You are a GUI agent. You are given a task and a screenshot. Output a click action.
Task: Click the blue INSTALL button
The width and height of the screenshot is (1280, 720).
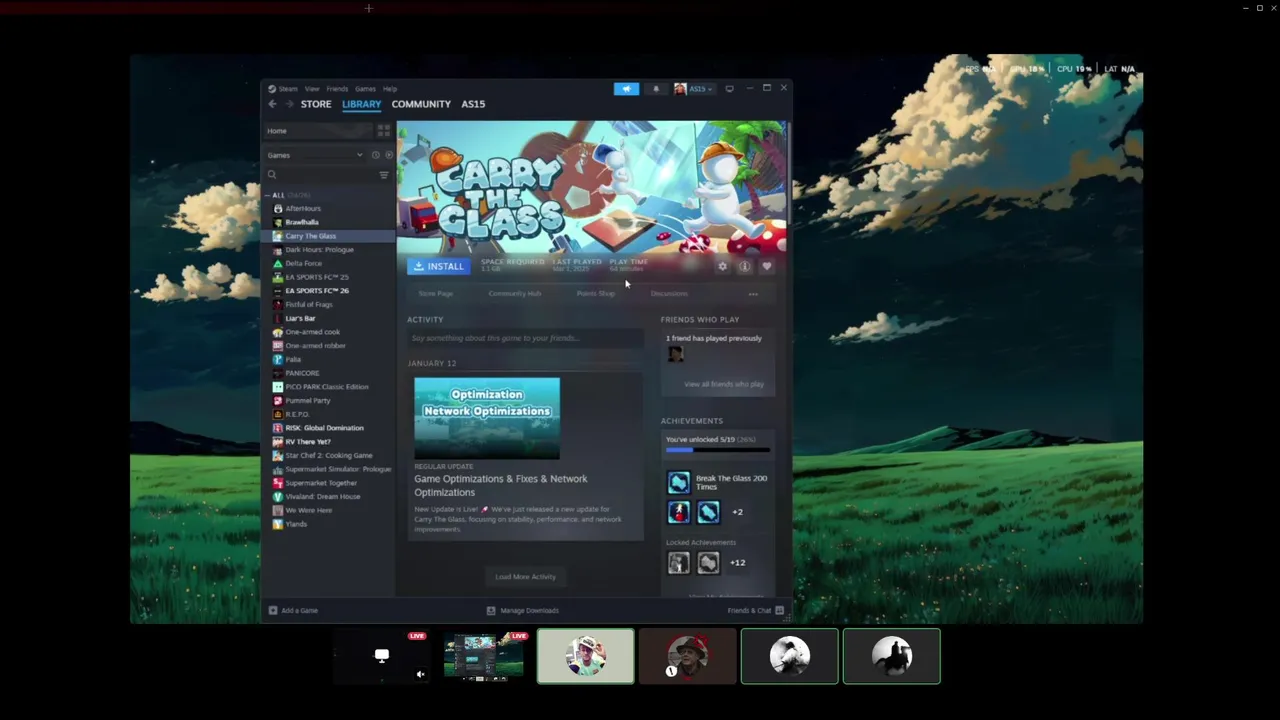[439, 266]
